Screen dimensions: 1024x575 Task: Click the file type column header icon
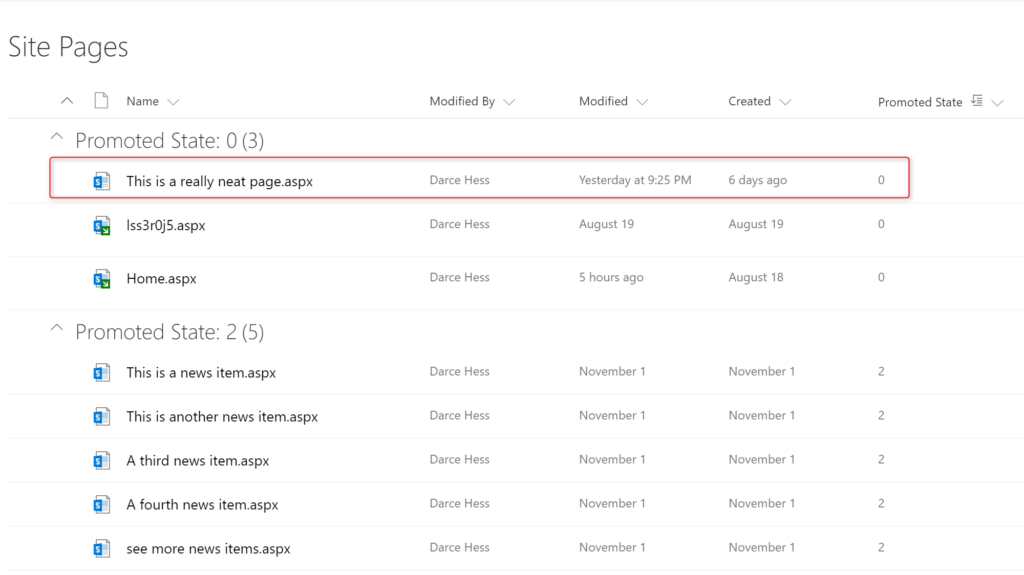[x=101, y=101]
